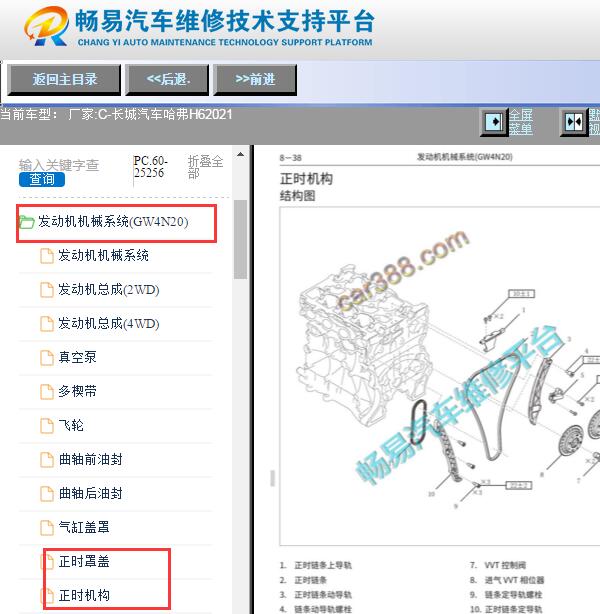Viewport: 600px width, 614px height.
Task: Open the 曲轴后油封 page
Action: tap(90, 493)
